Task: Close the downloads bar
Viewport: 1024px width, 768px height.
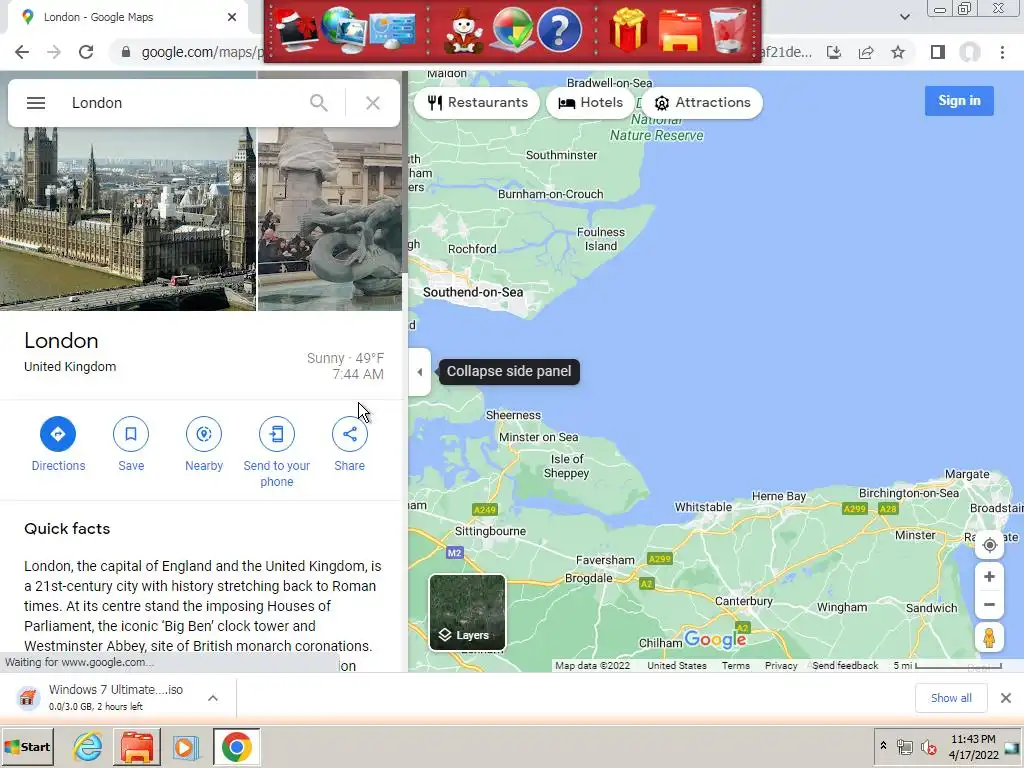Action: click(x=1006, y=698)
